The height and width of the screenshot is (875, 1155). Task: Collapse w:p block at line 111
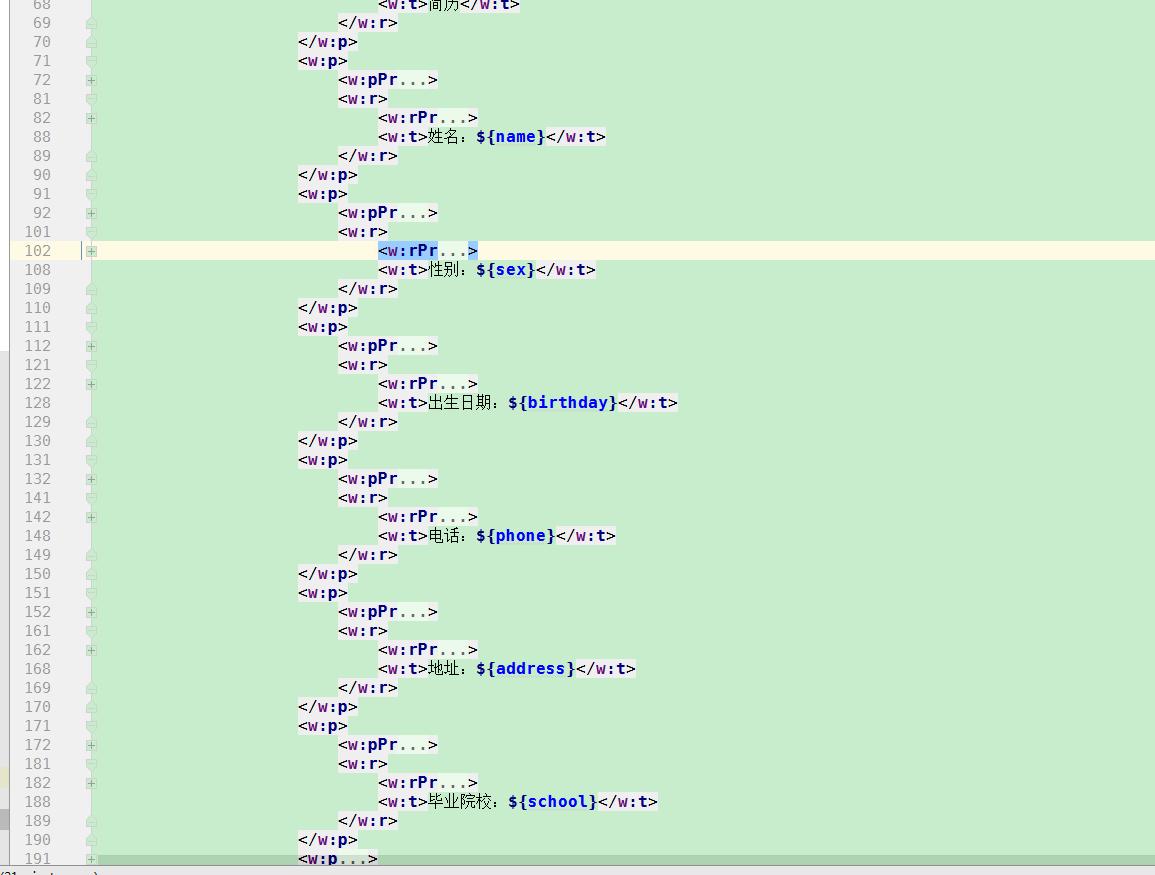pyautogui.click(x=91, y=327)
